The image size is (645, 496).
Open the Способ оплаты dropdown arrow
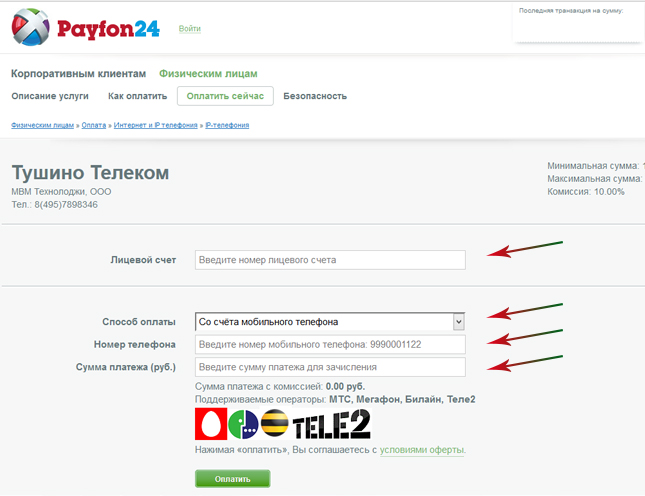coord(459,322)
